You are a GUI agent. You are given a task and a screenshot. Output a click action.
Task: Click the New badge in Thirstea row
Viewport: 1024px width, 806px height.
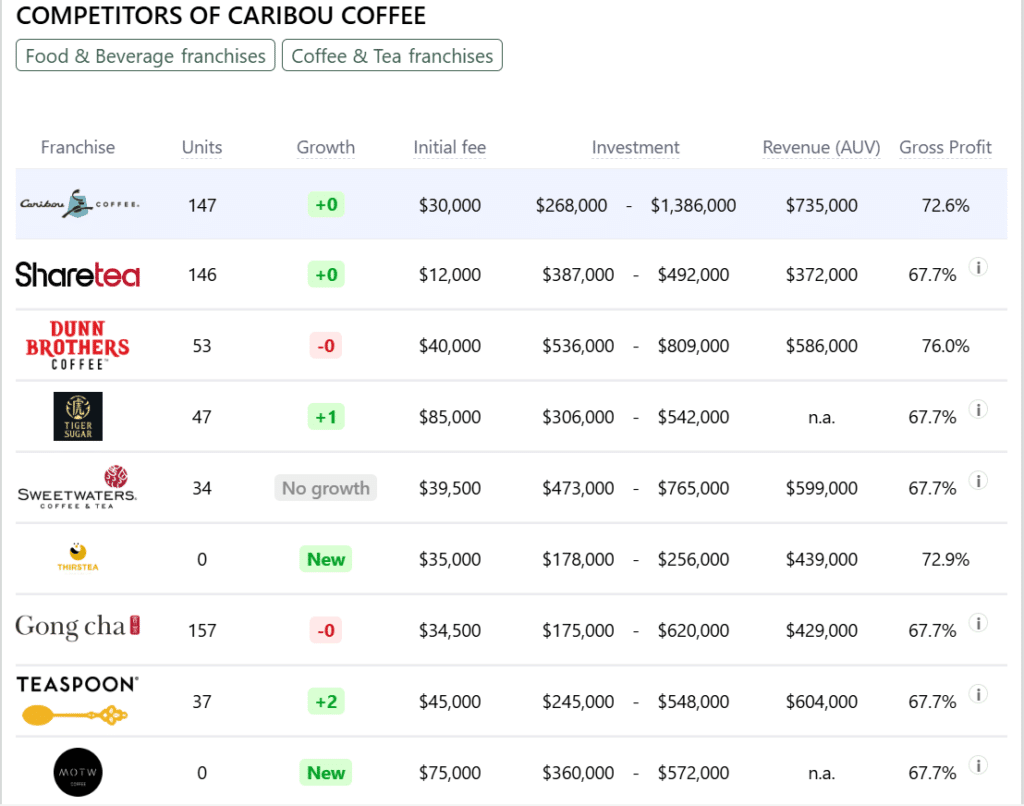326,559
